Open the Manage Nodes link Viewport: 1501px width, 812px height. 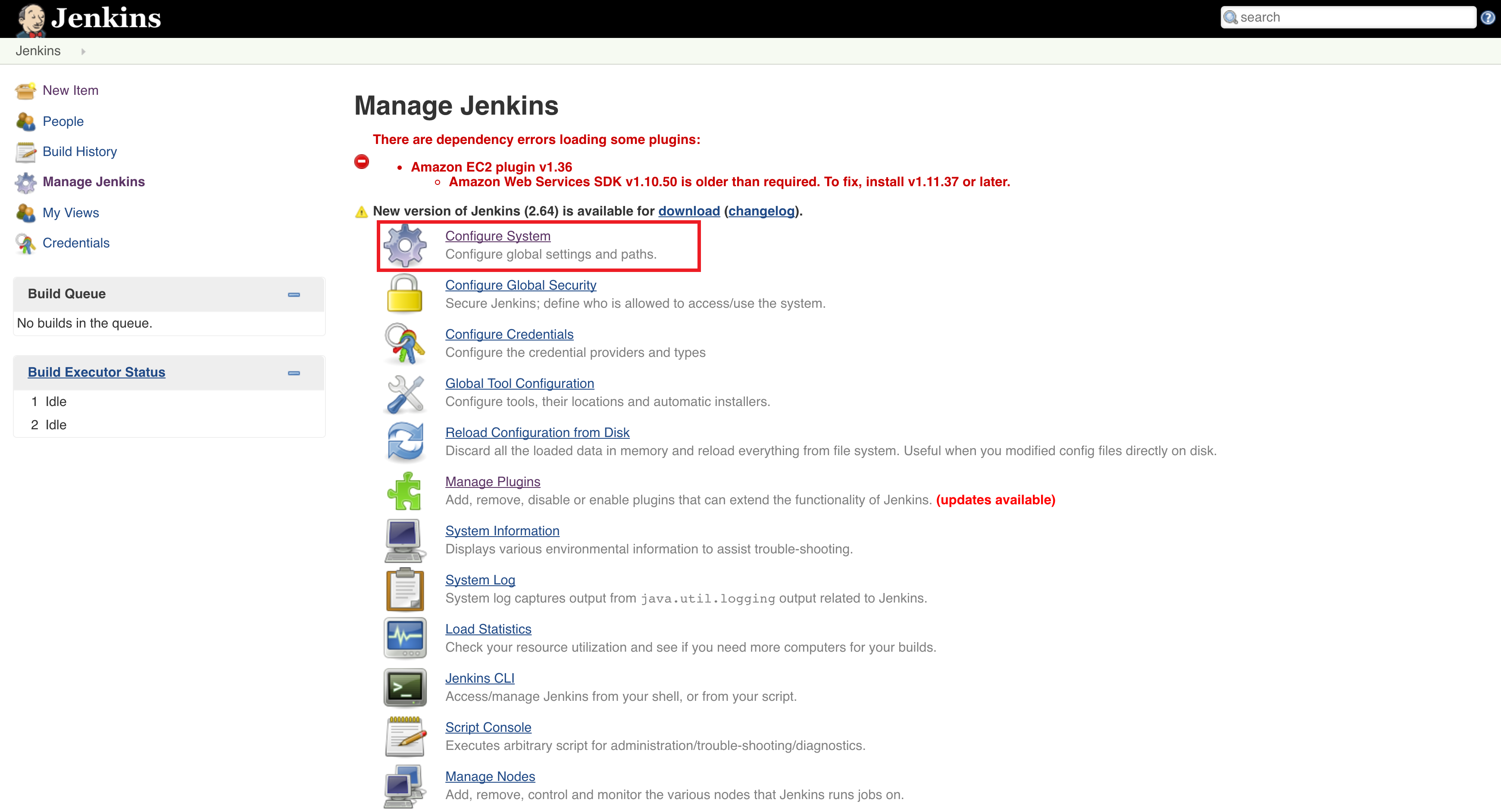coord(490,777)
